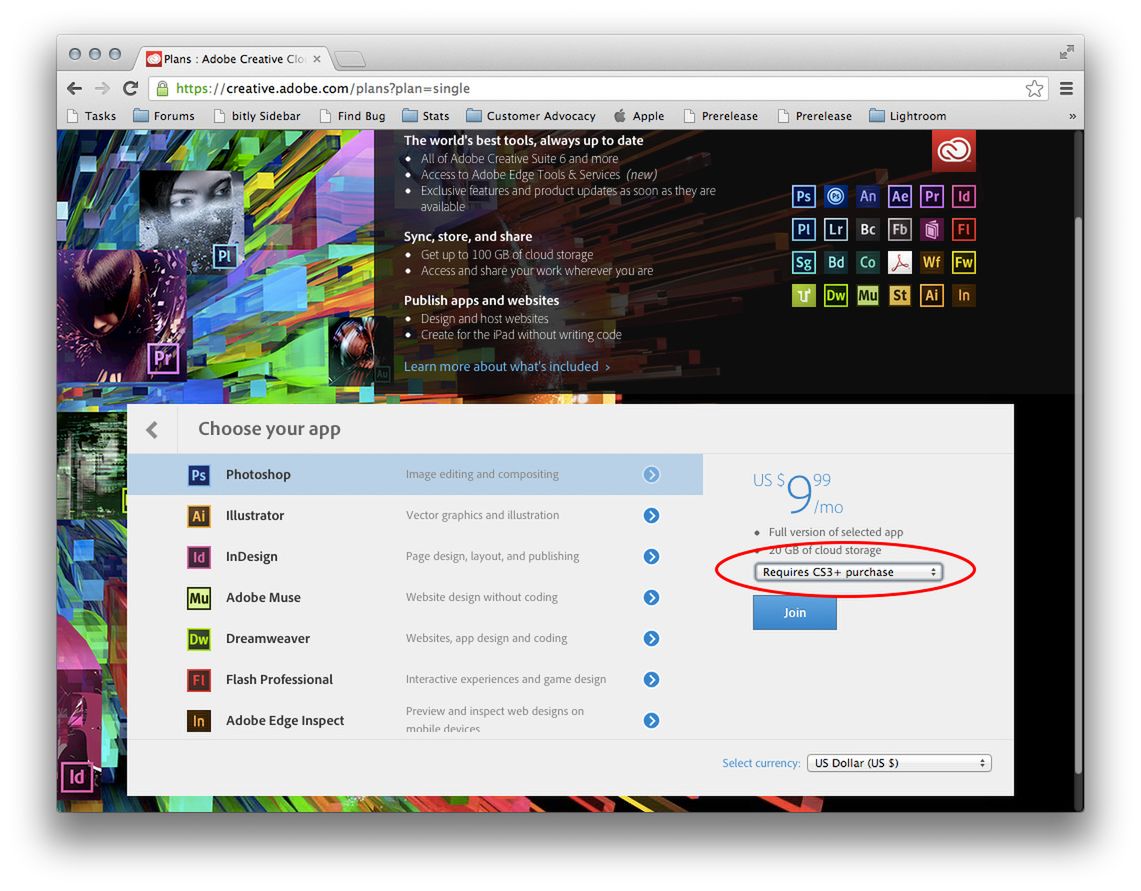Click the green HTTPS padlock icon
1141x891 pixels.
[162, 89]
